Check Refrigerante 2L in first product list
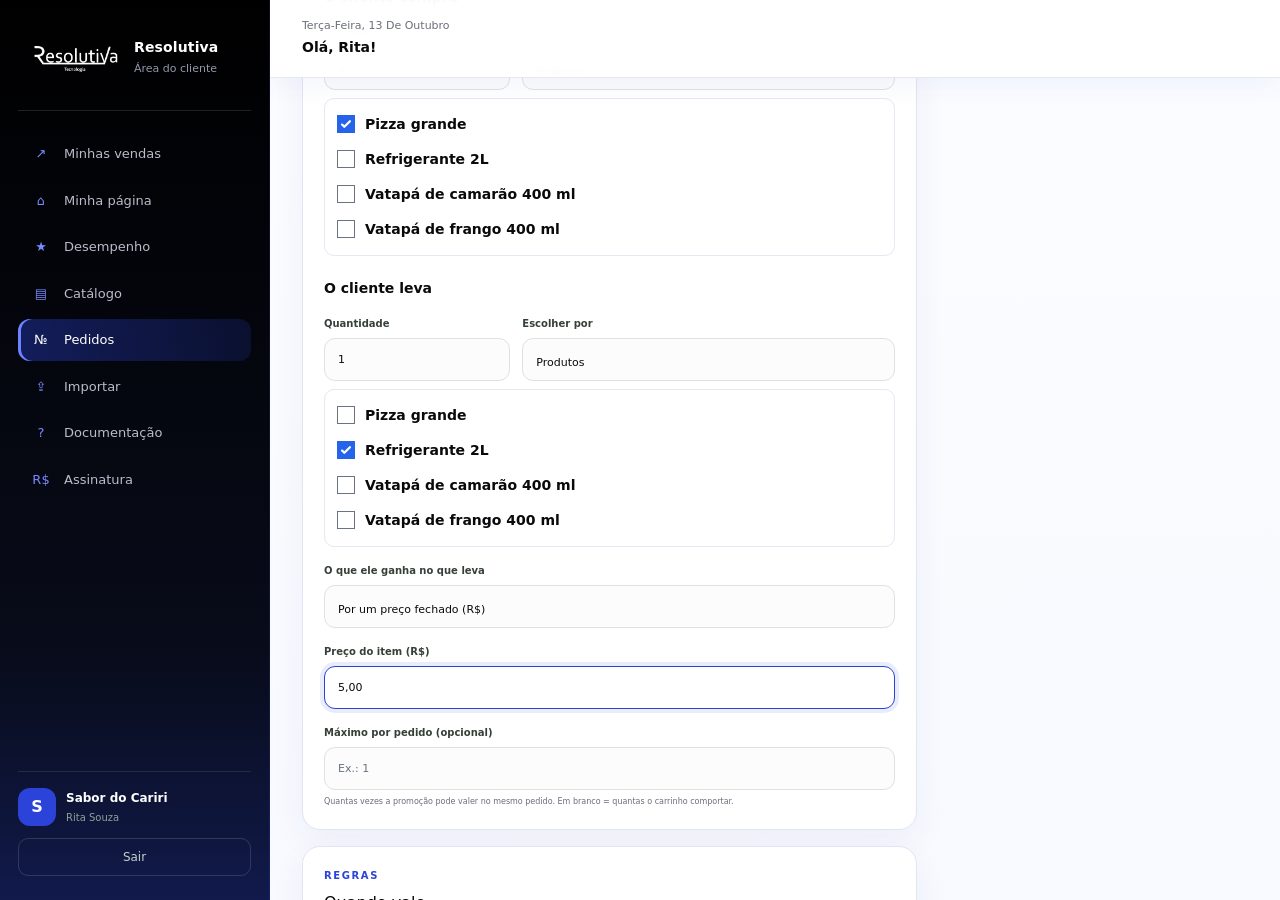 pyautogui.click(x=346, y=159)
